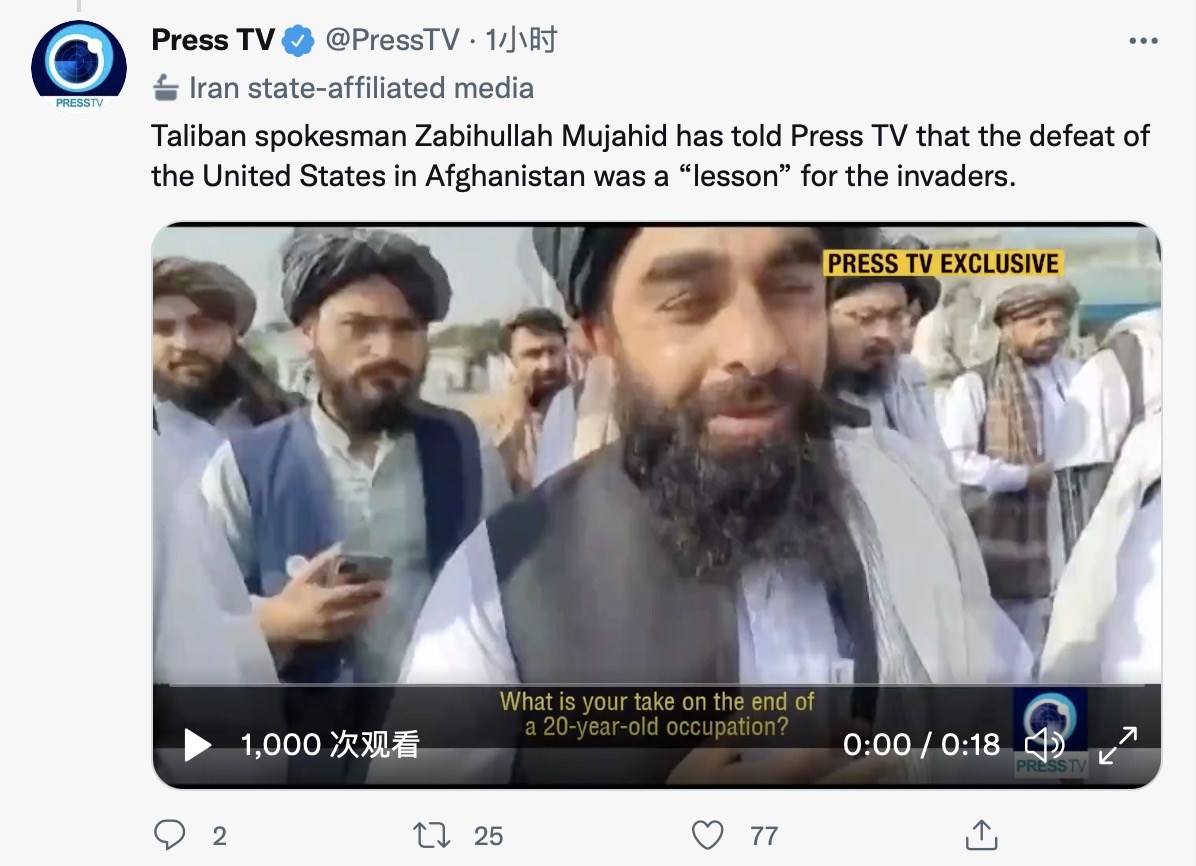Click the Press TV display name

213,40
